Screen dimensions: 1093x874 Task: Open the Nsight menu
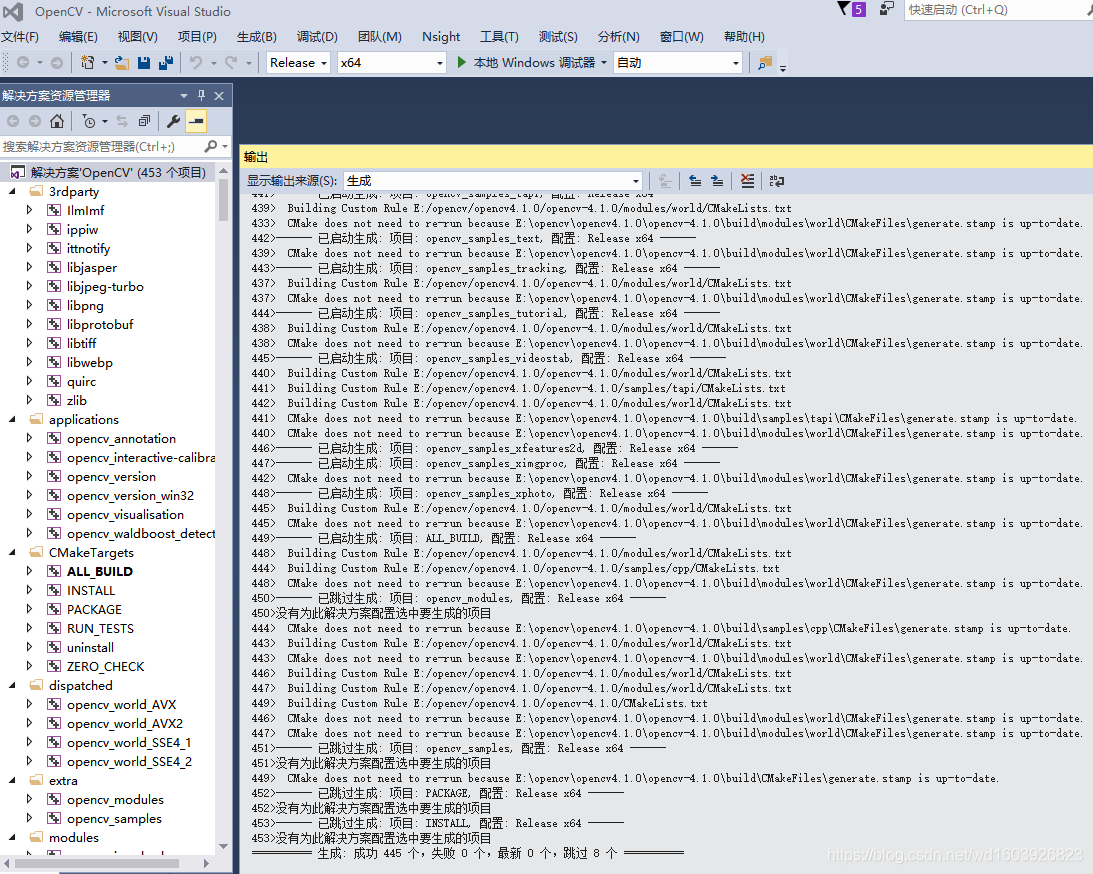[441, 36]
